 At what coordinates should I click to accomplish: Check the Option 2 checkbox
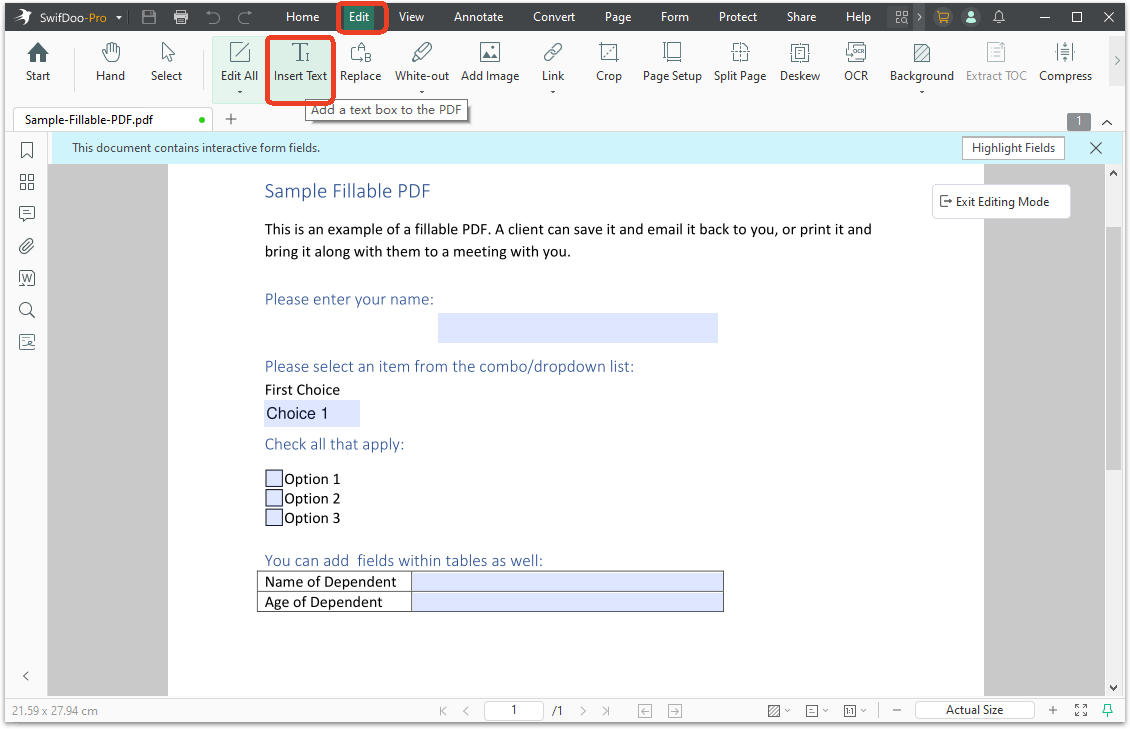point(274,498)
